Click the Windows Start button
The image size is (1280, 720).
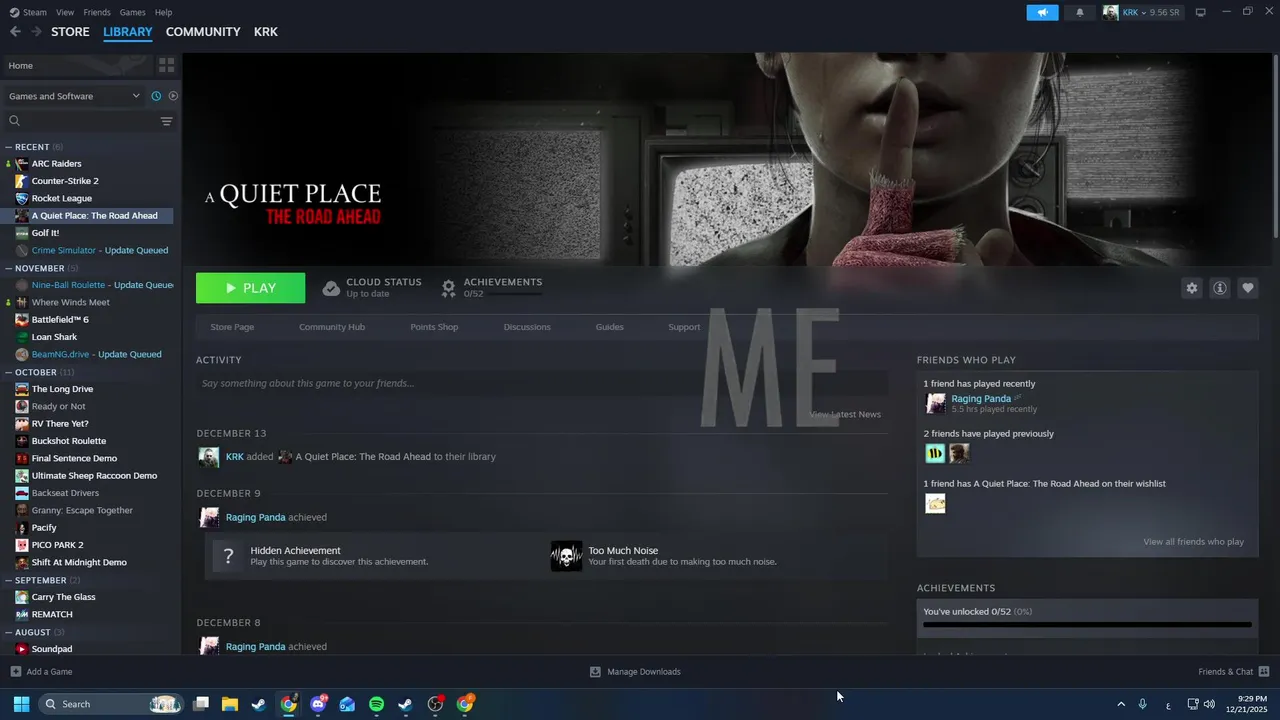pyautogui.click(x=21, y=704)
